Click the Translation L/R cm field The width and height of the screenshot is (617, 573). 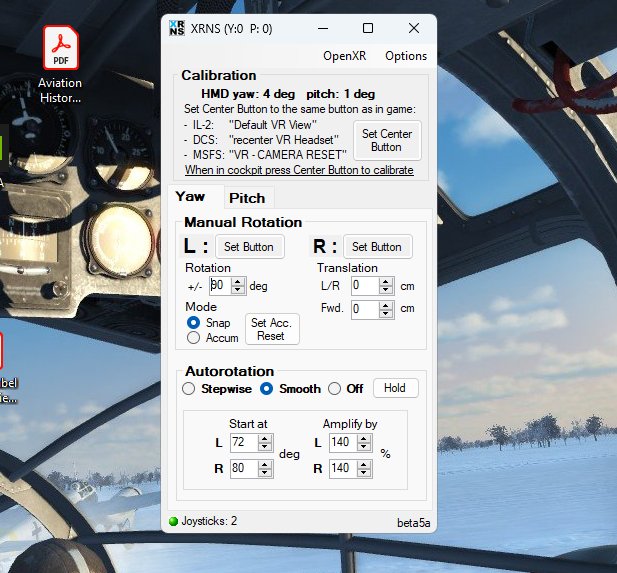[x=365, y=285]
